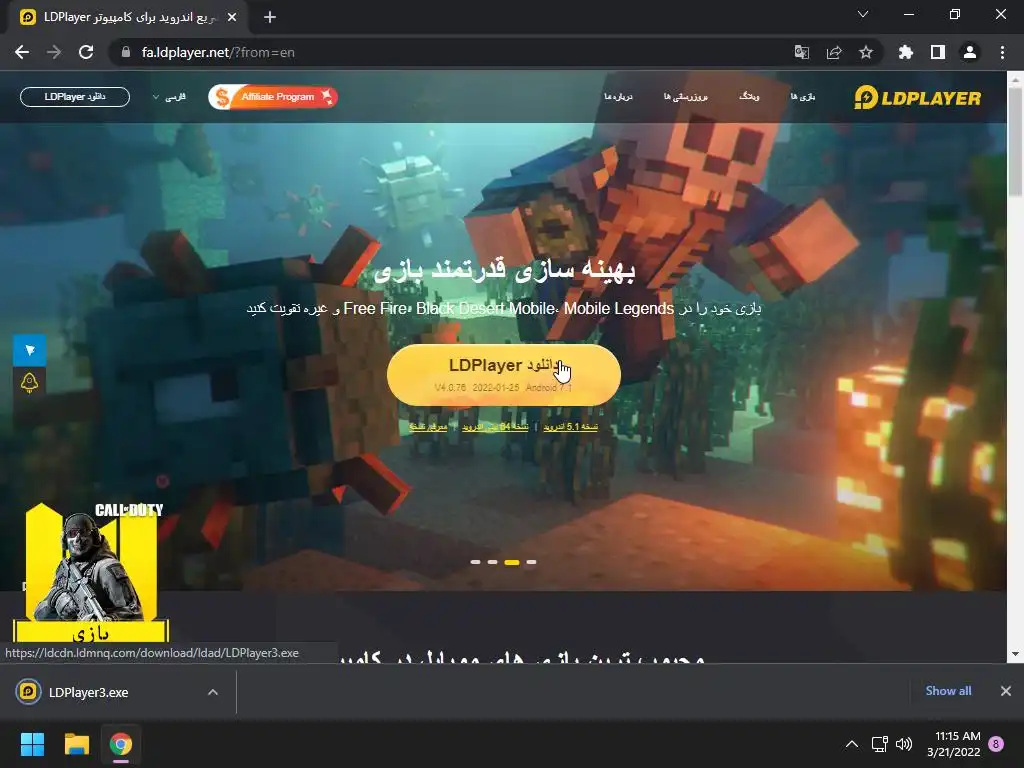Image resolution: width=1024 pixels, height=768 pixels.
Task: Click the Chrome taskbar icon
Action: point(121,744)
